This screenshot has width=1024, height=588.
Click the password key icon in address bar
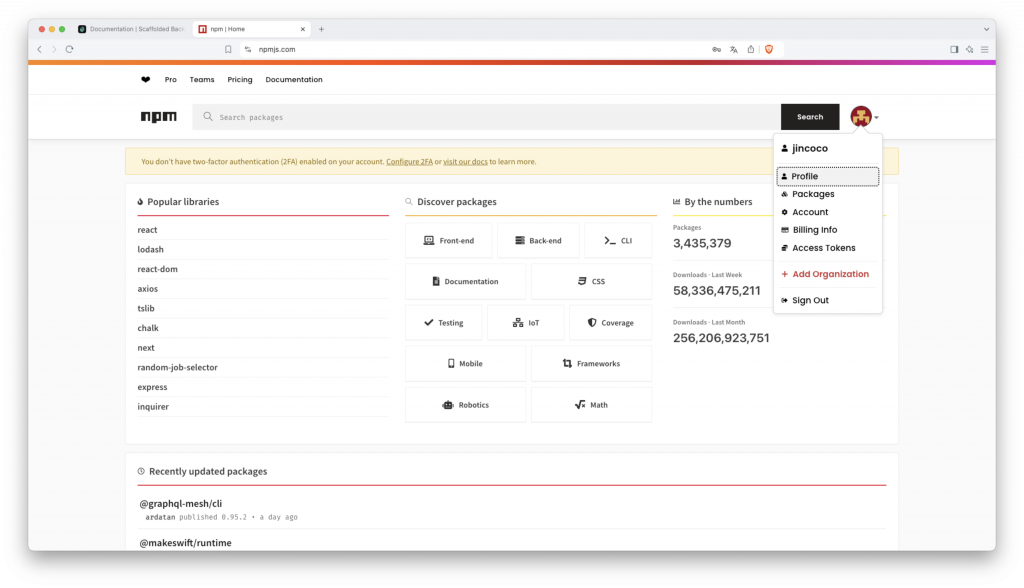point(716,49)
